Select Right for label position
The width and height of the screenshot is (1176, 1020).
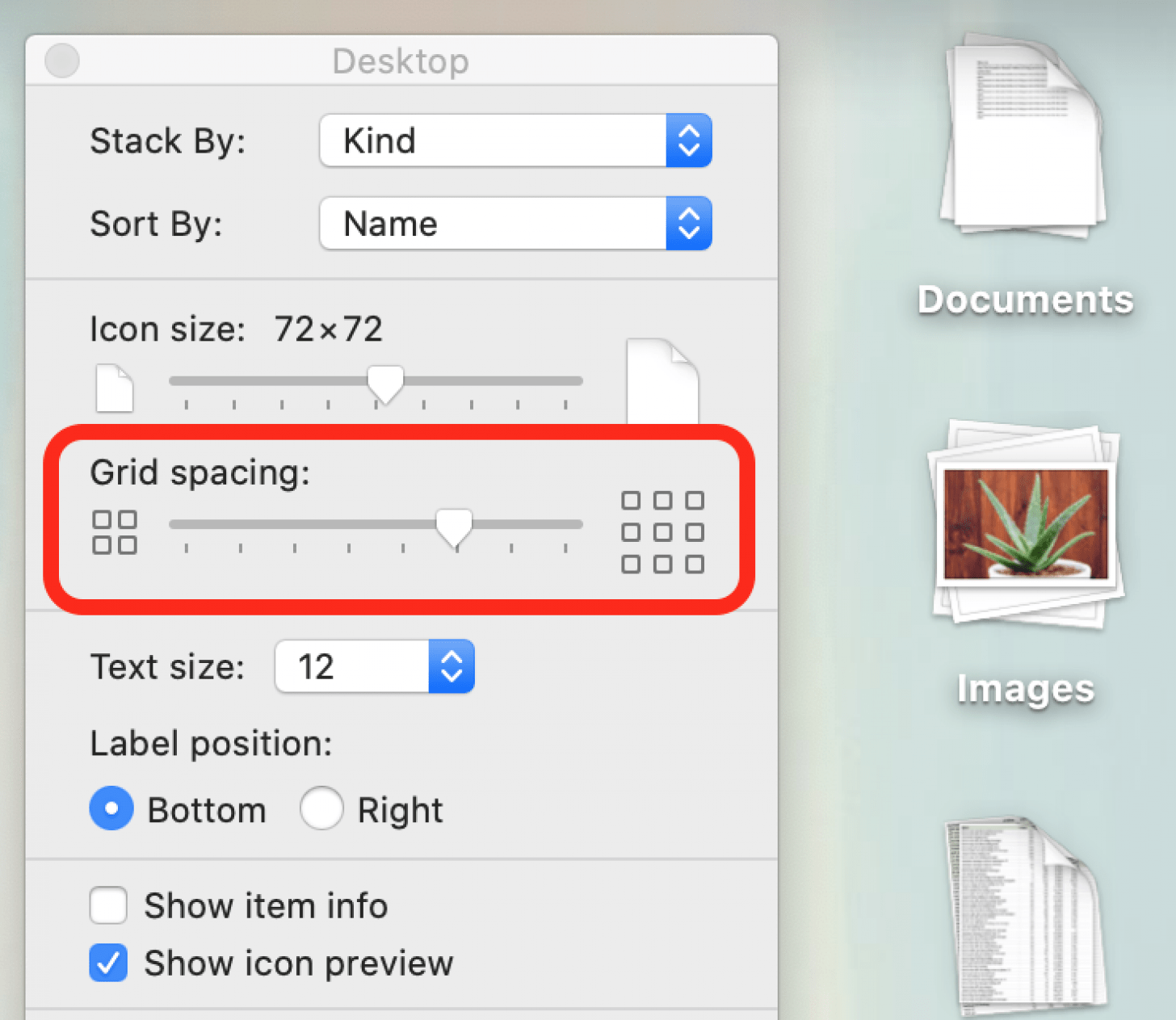(x=321, y=808)
